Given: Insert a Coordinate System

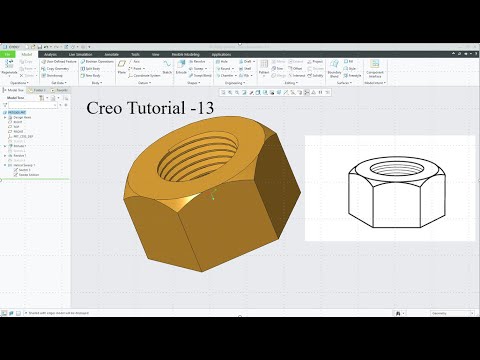Looking at the screenshot, I should 144,76.
